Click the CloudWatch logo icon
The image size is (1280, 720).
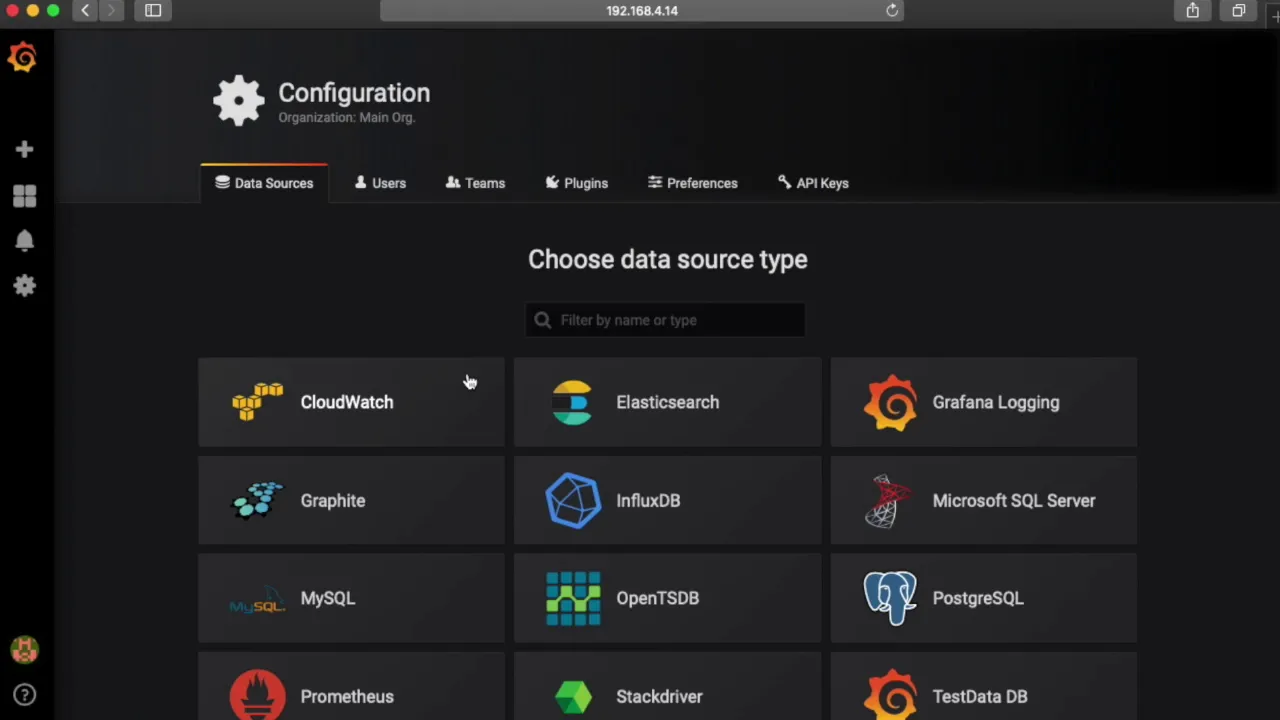pyautogui.click(x=258, y=402)
